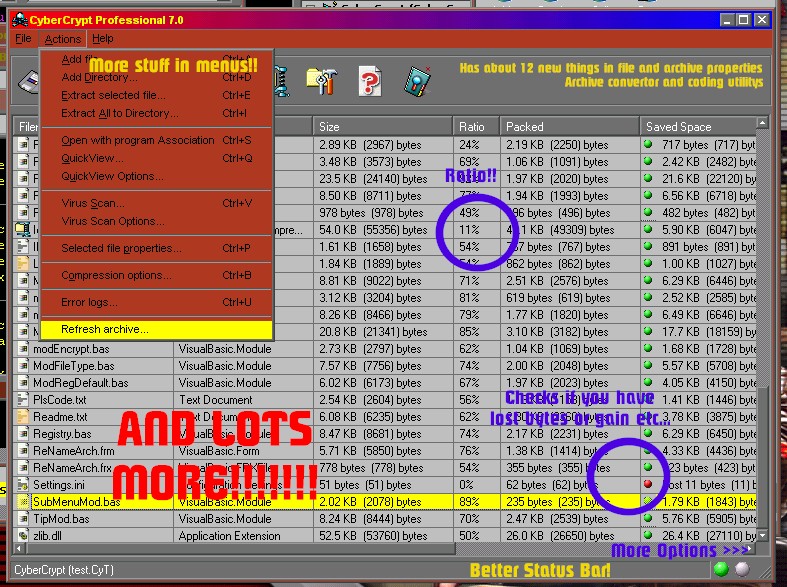Image resolution: width=787 pixels, height=587 pixels.
Task: Click grey status light in status bar
Action: (742, 569)
